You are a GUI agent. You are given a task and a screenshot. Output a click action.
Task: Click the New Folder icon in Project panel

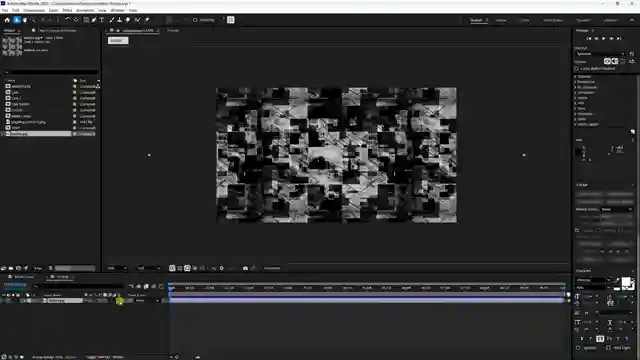click(x=11, y=268)
